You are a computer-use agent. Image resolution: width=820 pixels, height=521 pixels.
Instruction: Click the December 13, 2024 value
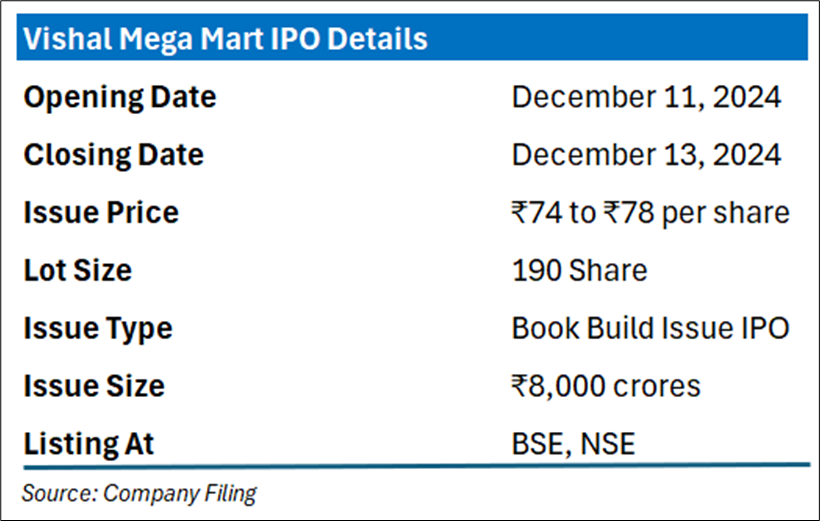point(646,155)
